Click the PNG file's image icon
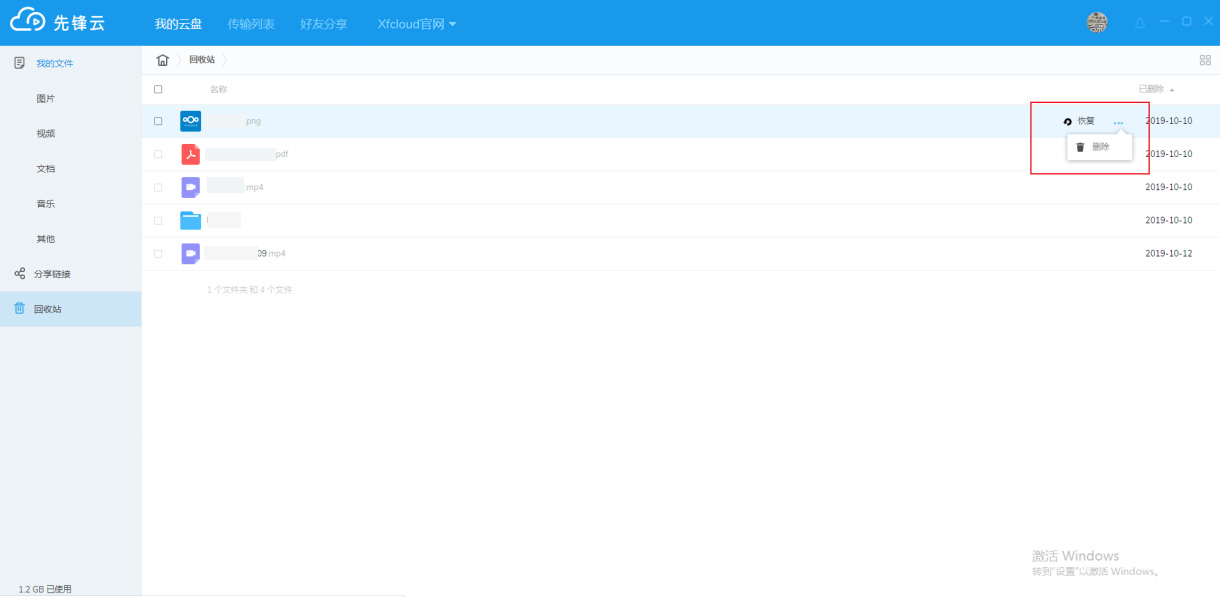The image size is (1220, 598). click(190, 121)
